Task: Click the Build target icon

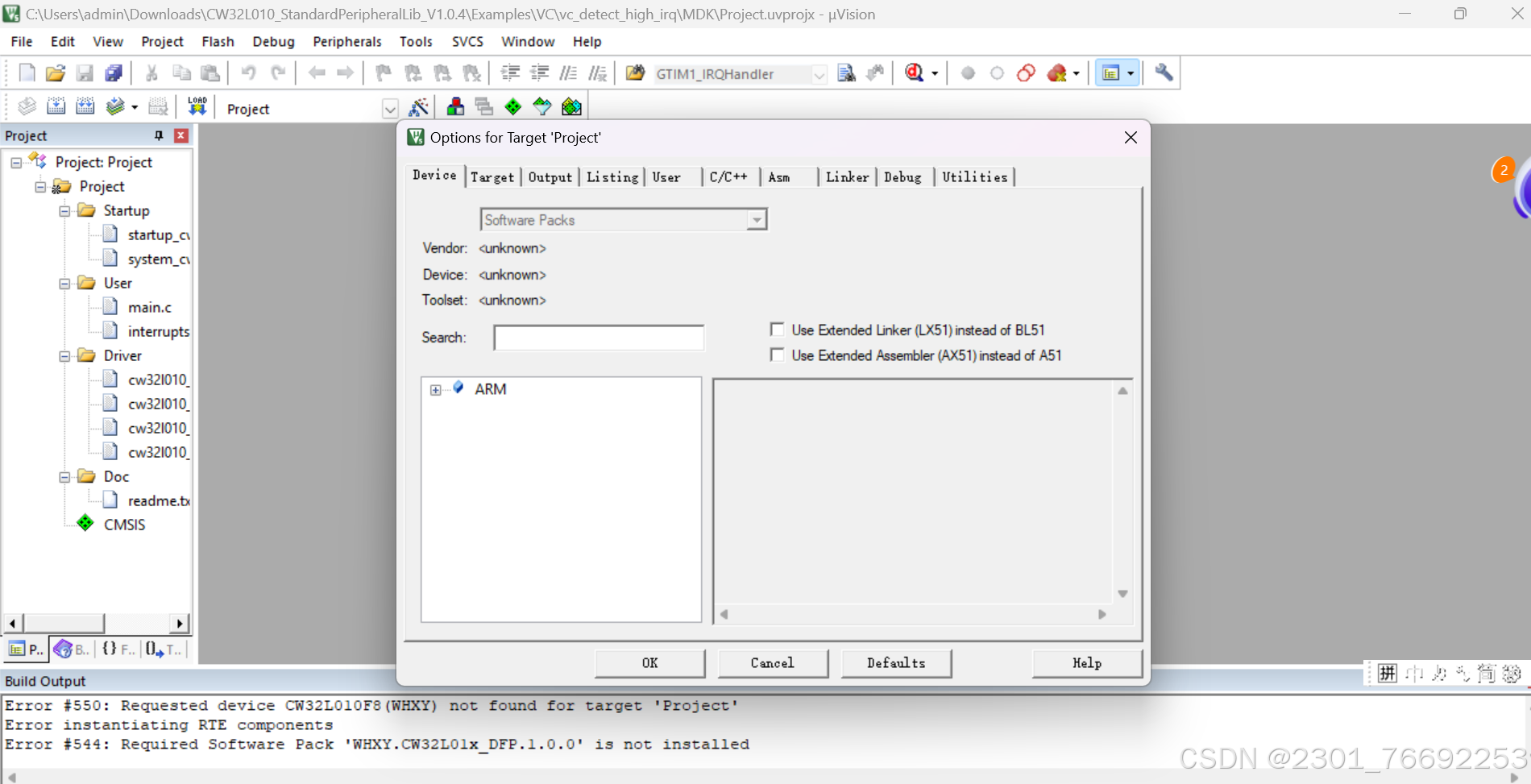Action: point(56,106)
